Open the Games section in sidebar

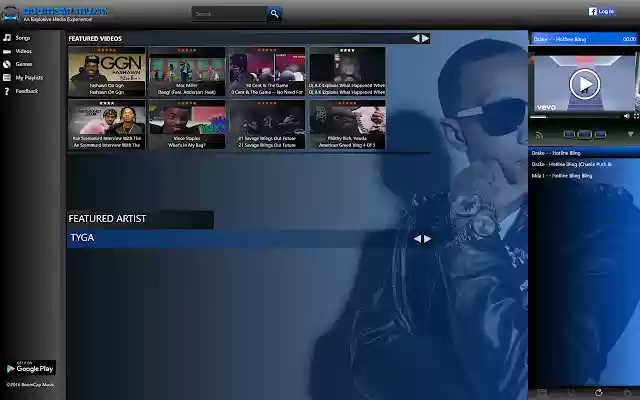pos(24,64)
